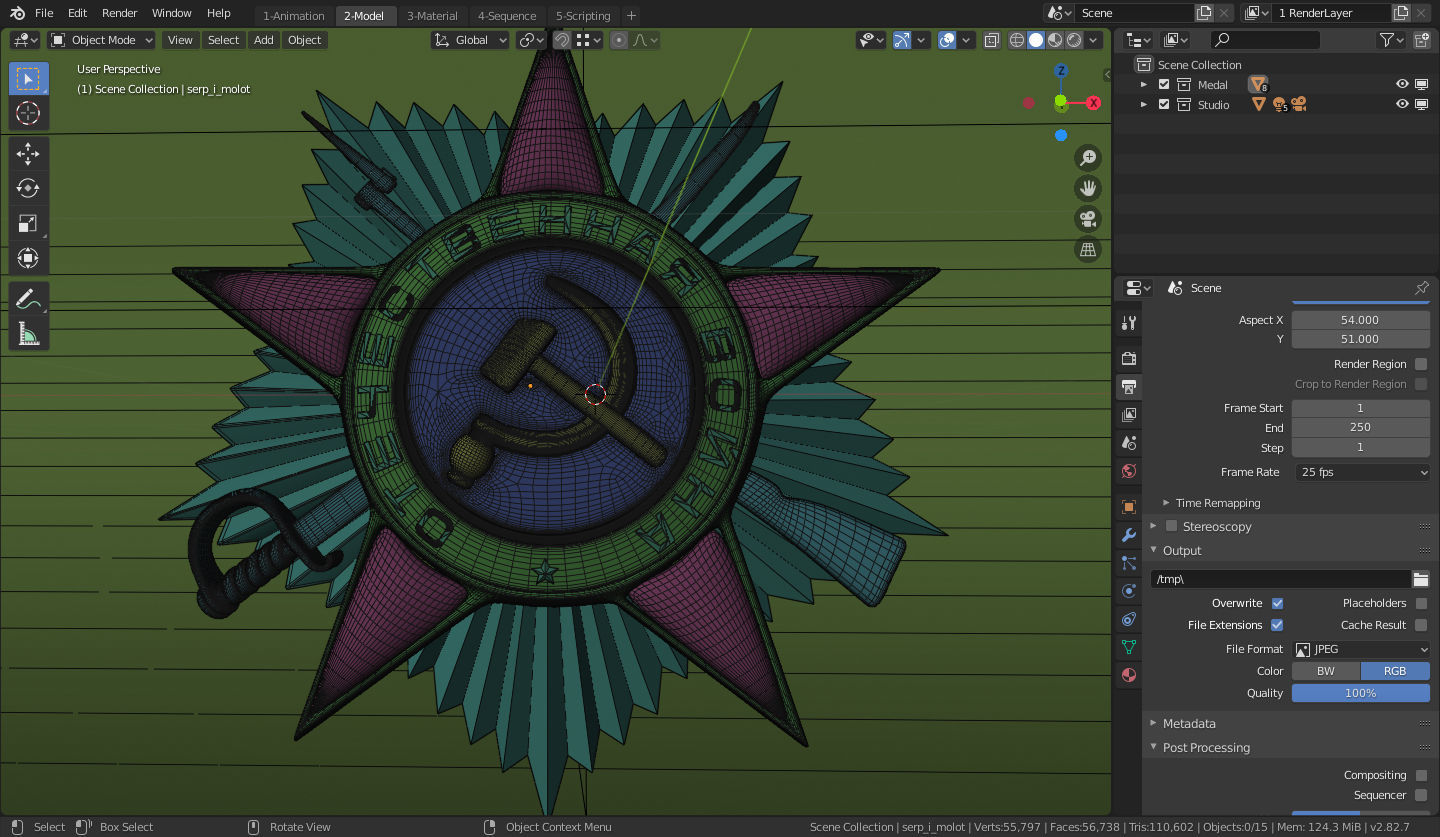Open the World properties tab

pos(1129,471)
